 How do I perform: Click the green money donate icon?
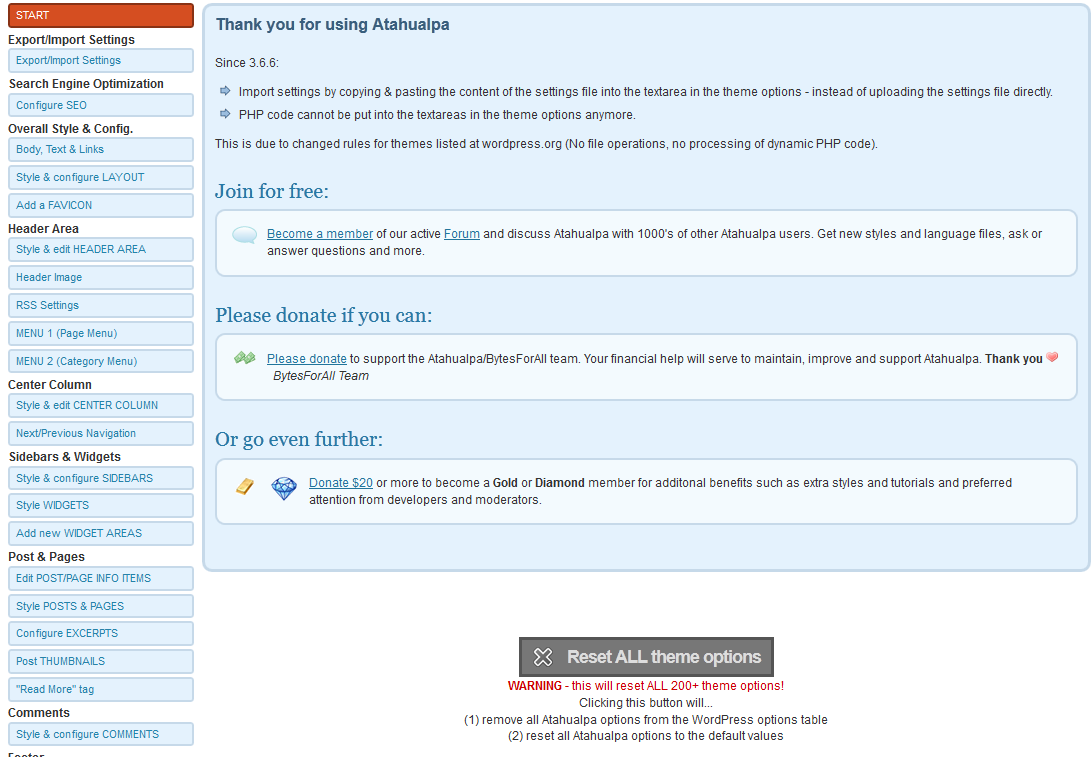click(244, 358)
